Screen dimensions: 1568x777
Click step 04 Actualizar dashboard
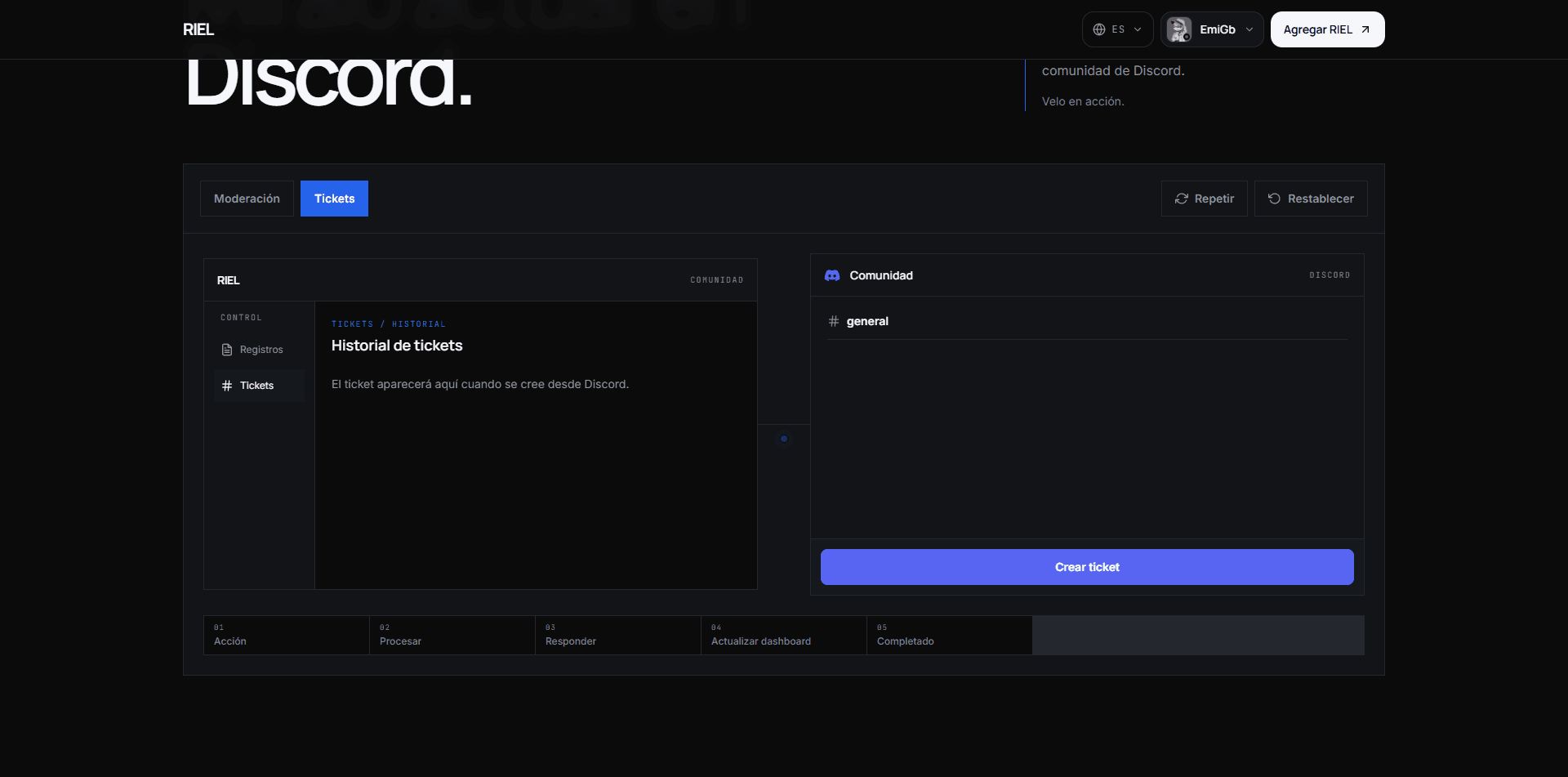click(x=783, y=635)
